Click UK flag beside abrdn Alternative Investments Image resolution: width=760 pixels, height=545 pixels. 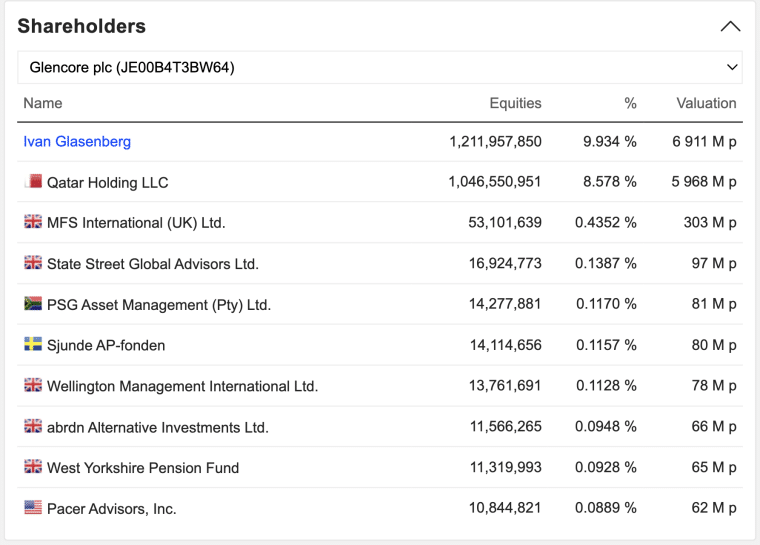(x=33, y=426)
